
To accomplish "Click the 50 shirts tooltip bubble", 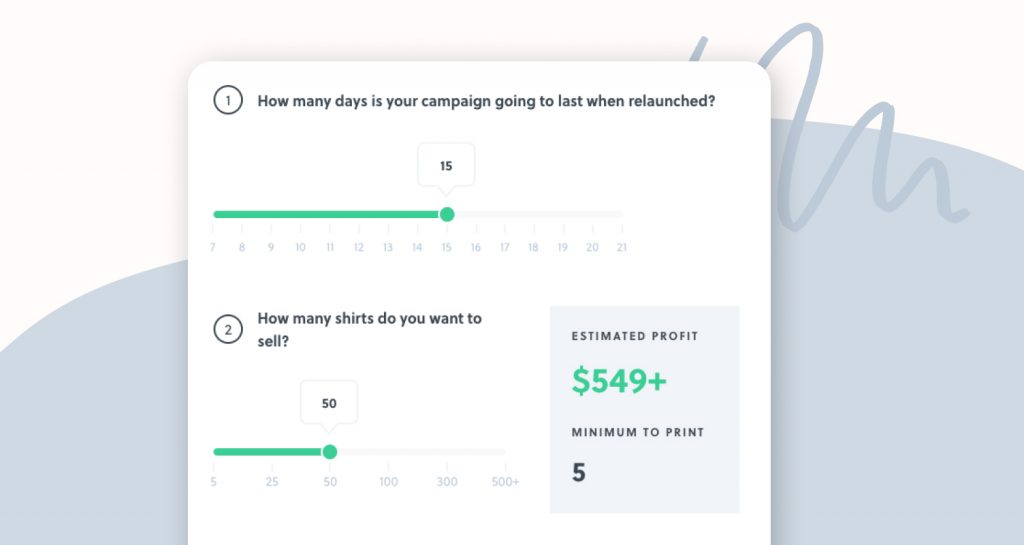I will [329, 403].
